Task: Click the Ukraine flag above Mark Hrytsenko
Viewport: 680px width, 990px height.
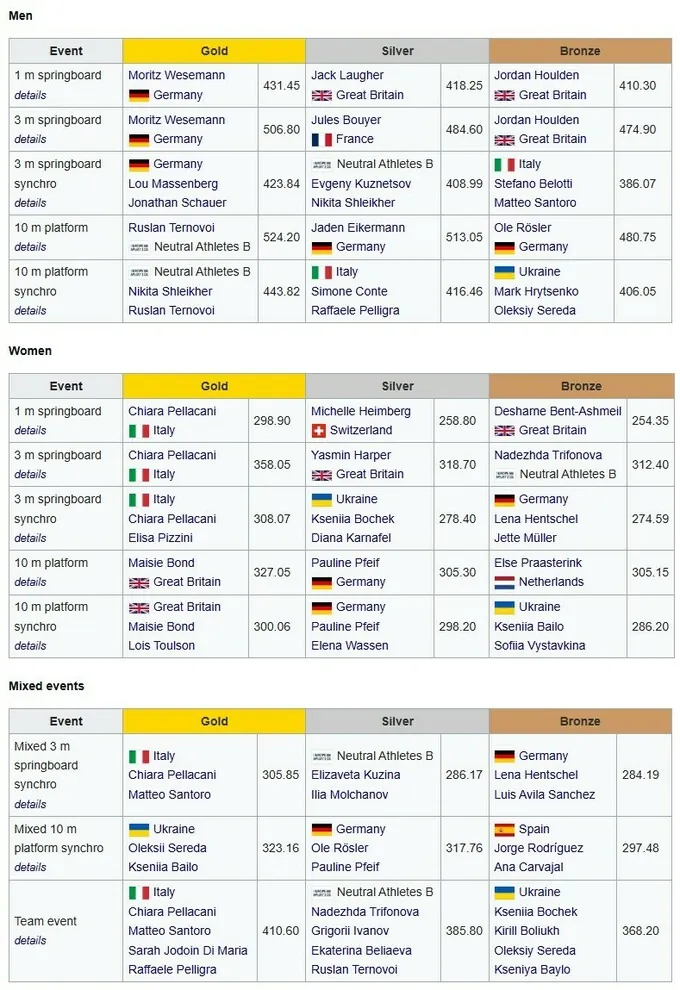Action: tap(504, 272)
